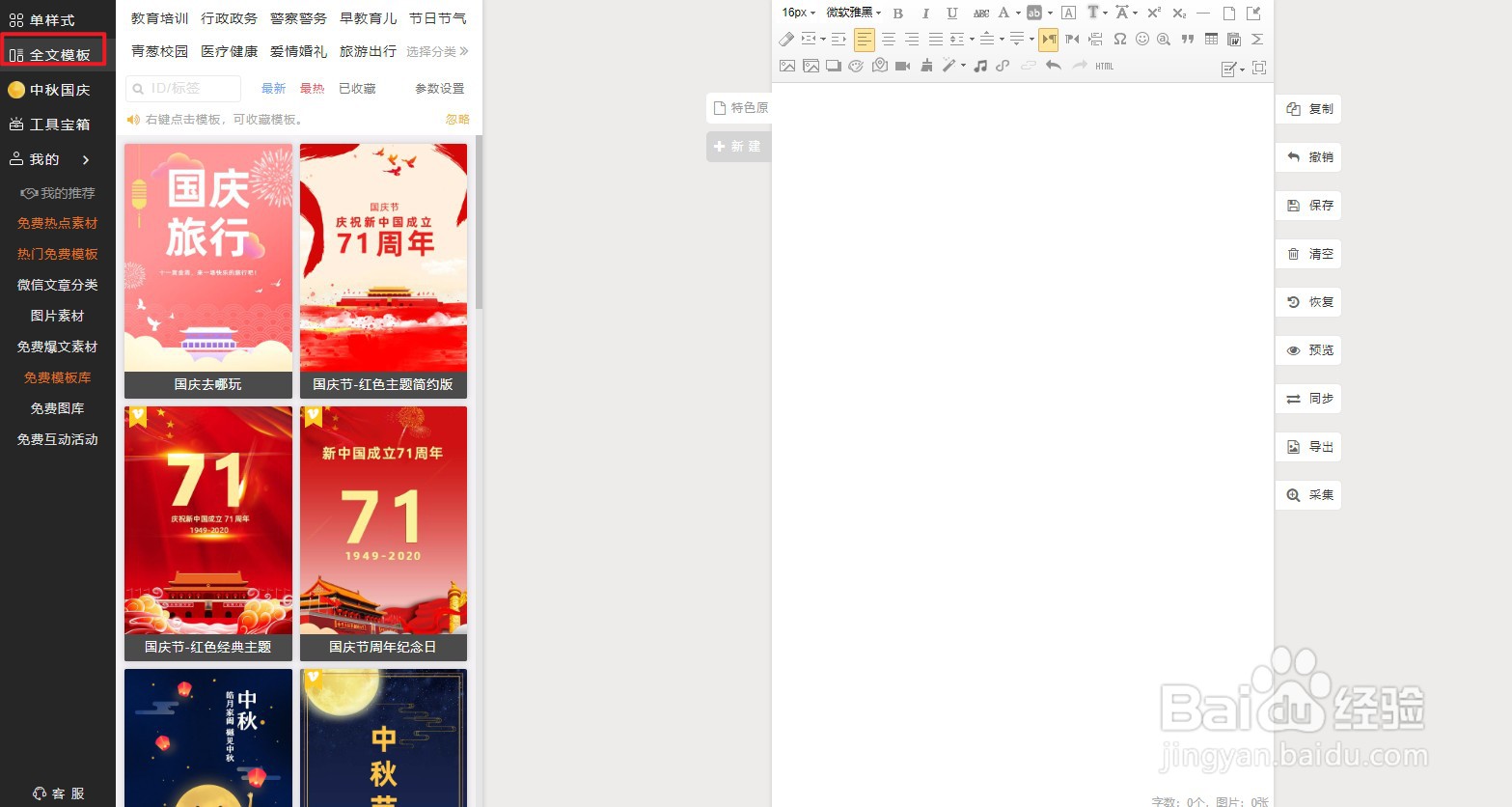Click the single image upload icon

point(787,67)
